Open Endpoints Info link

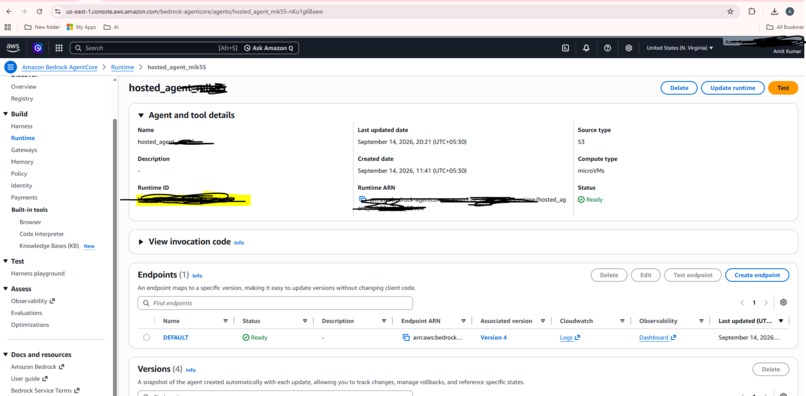[x=197, y=276]
